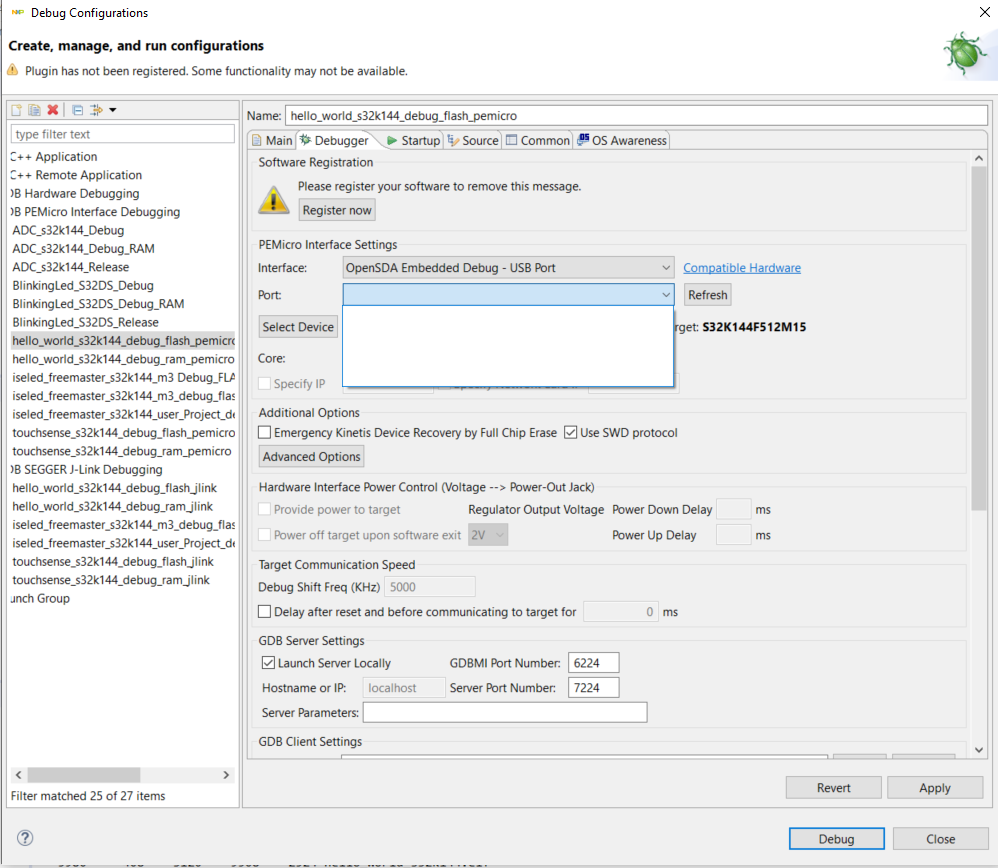This screenshot has height=868, width=998.
Task: Select GDB Hardware Debugging tree item
Action: (x=76, y=193)
